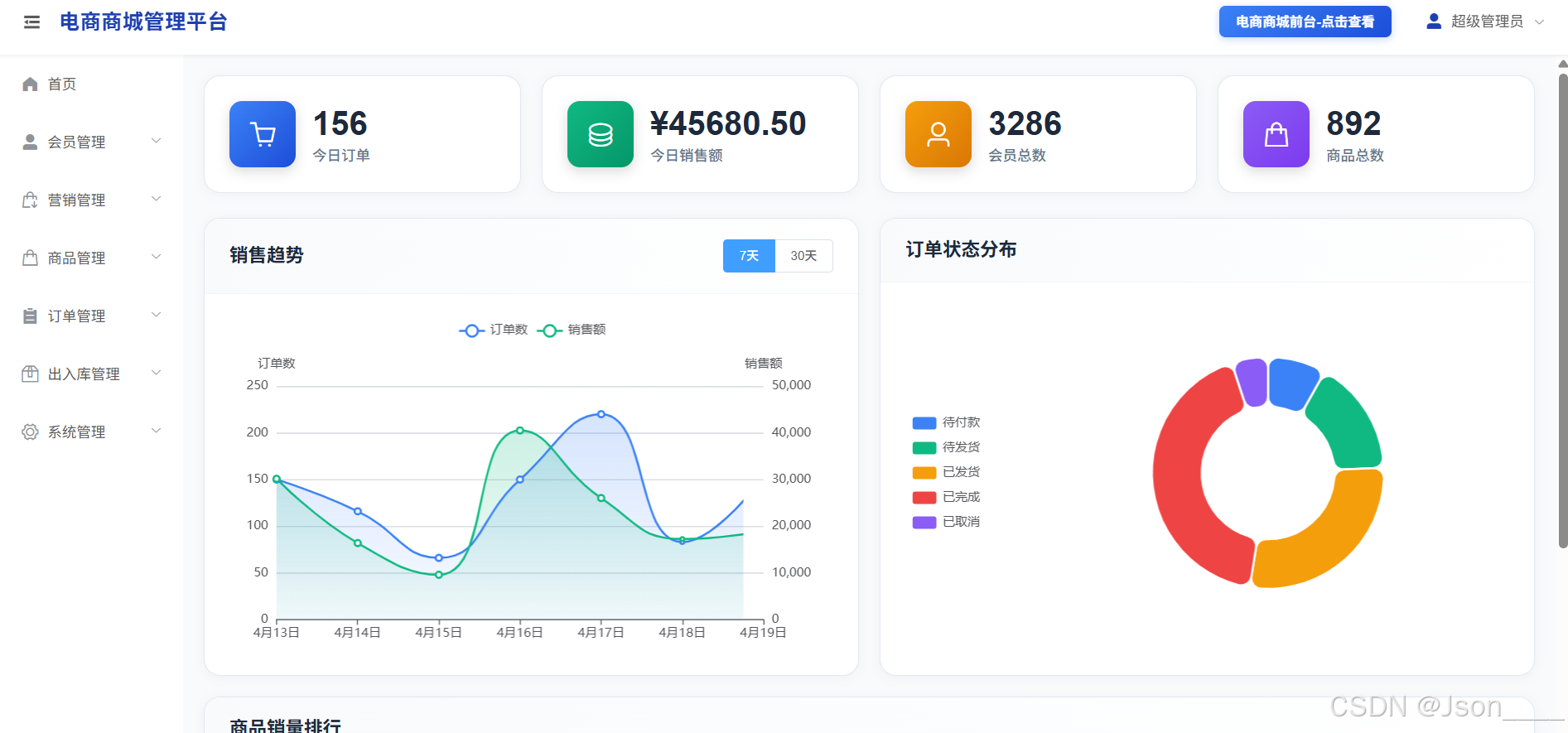
Task: Toggle 销售额 series in chart legend
Action: click(572, 330)
